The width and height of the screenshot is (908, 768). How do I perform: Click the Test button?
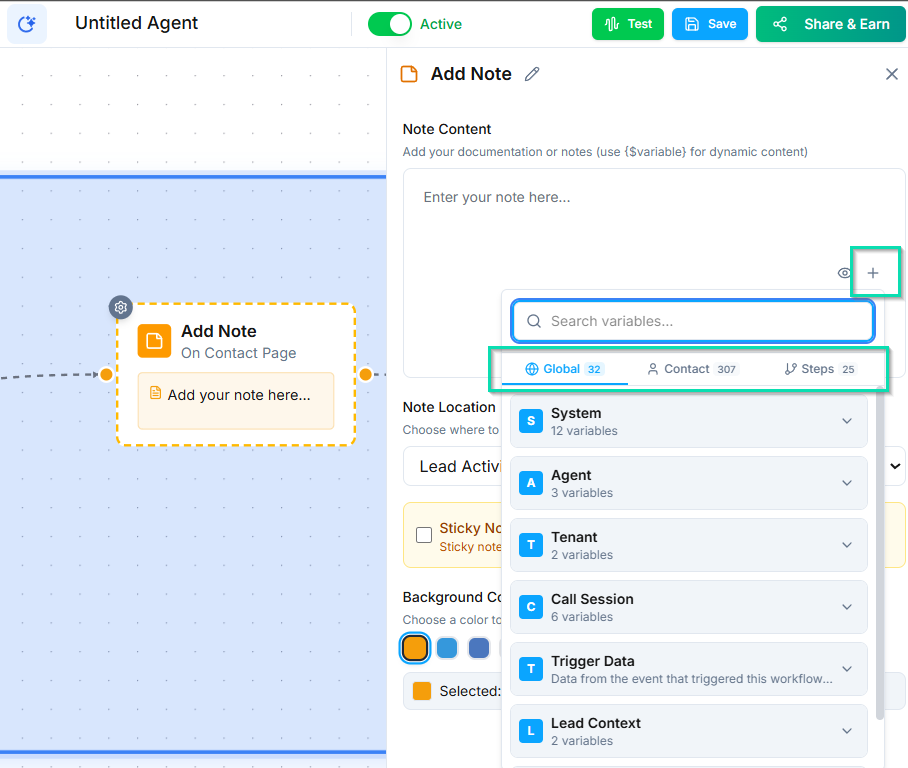click(627, 24)
